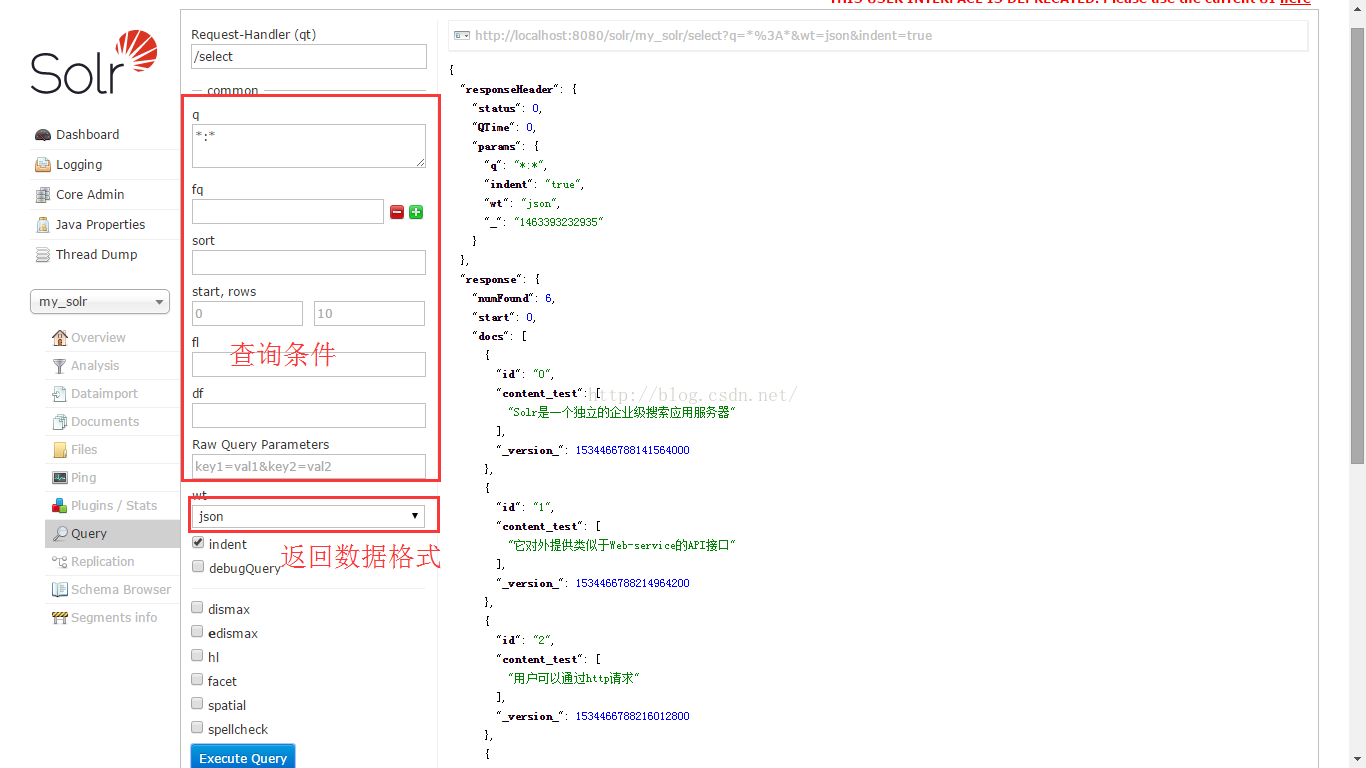1366x768 pixels.
Task: Focus the fl field list input
Action: (309, 364)
